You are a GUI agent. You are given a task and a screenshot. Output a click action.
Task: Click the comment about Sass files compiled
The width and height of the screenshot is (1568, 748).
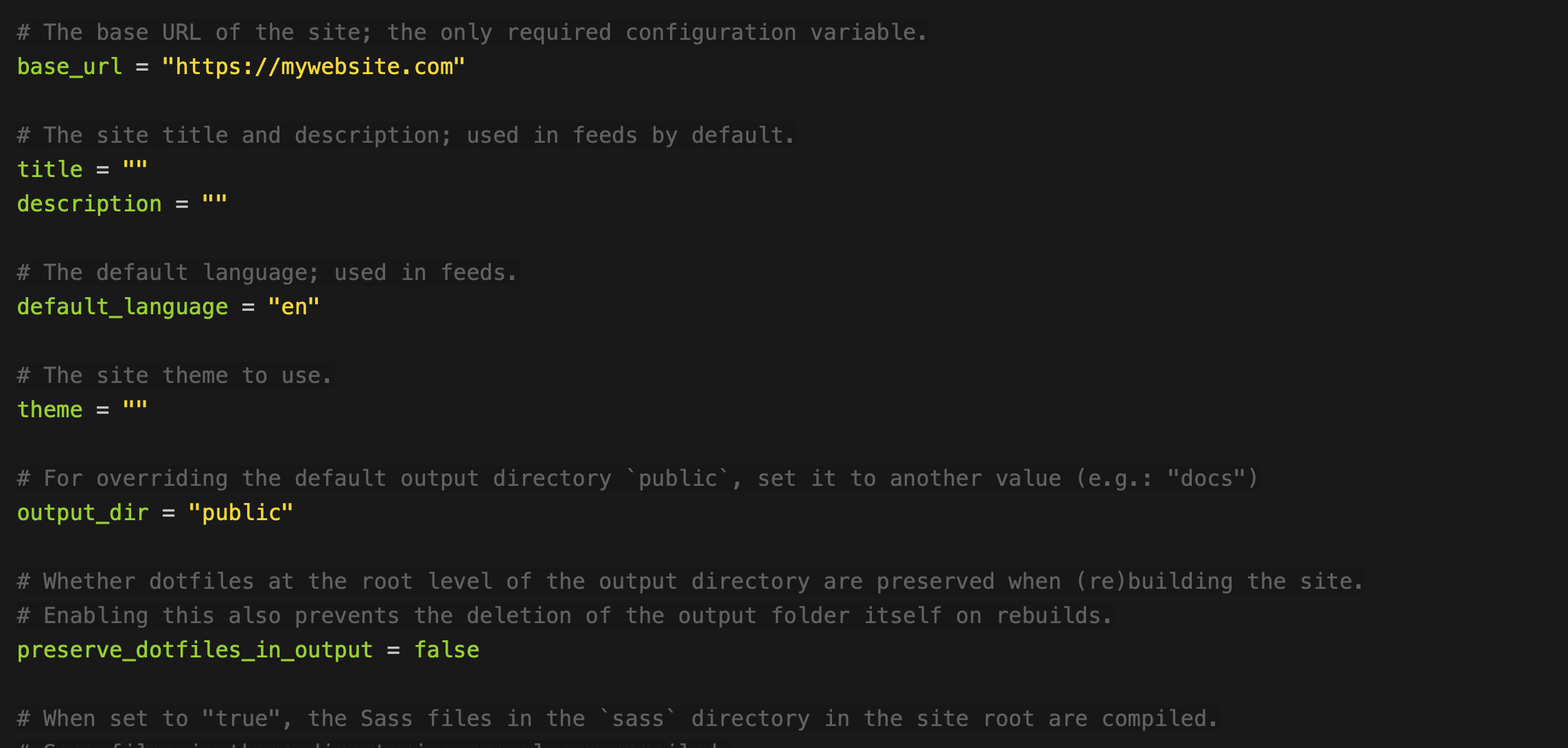point(618,718)
